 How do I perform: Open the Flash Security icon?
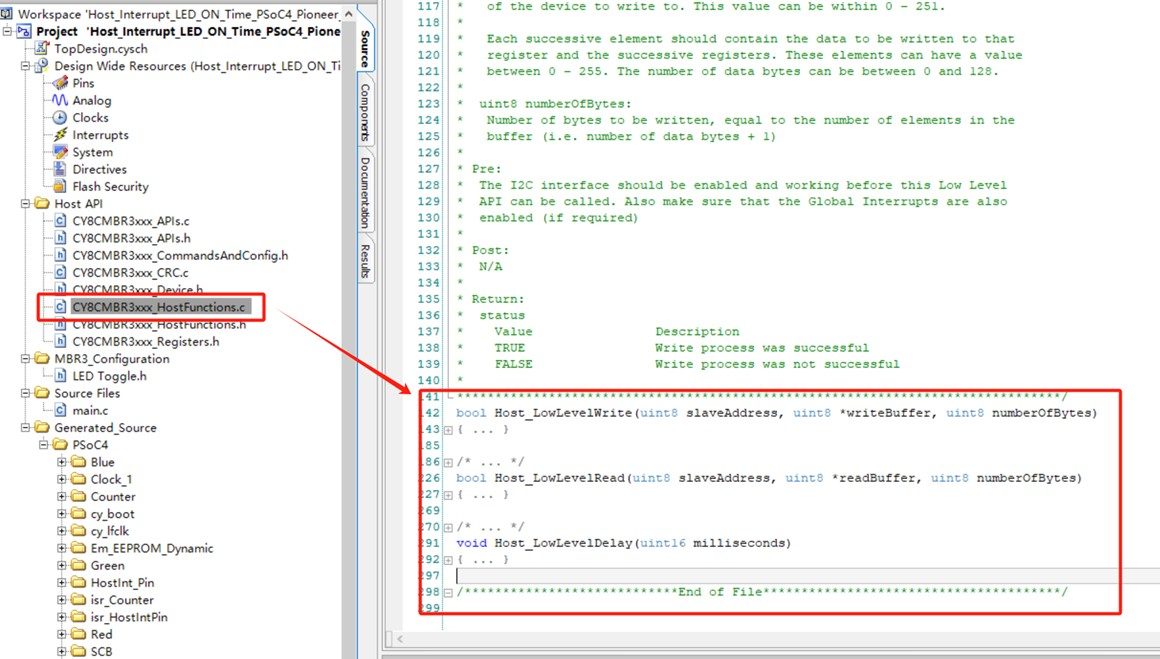click(x=60, y=186)
